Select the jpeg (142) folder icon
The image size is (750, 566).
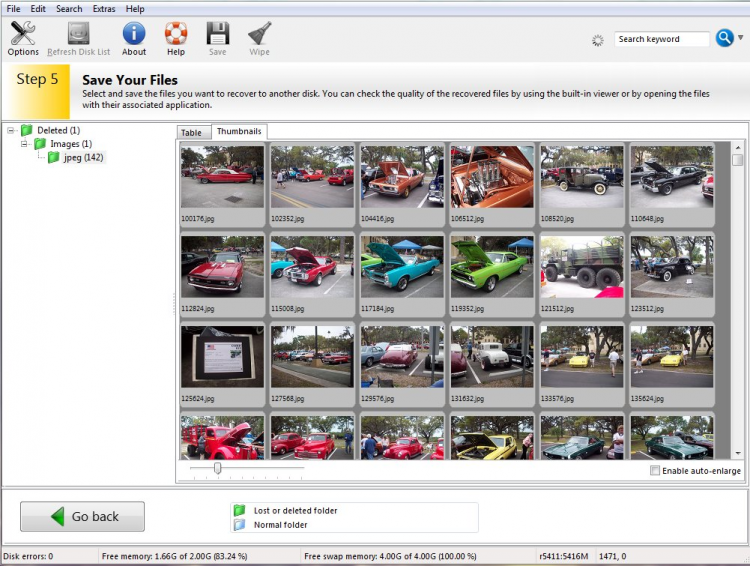tap(53, 157)
